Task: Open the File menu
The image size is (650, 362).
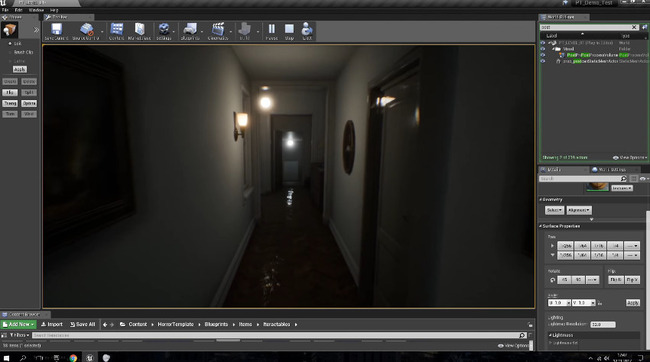Action: point(5,10)
